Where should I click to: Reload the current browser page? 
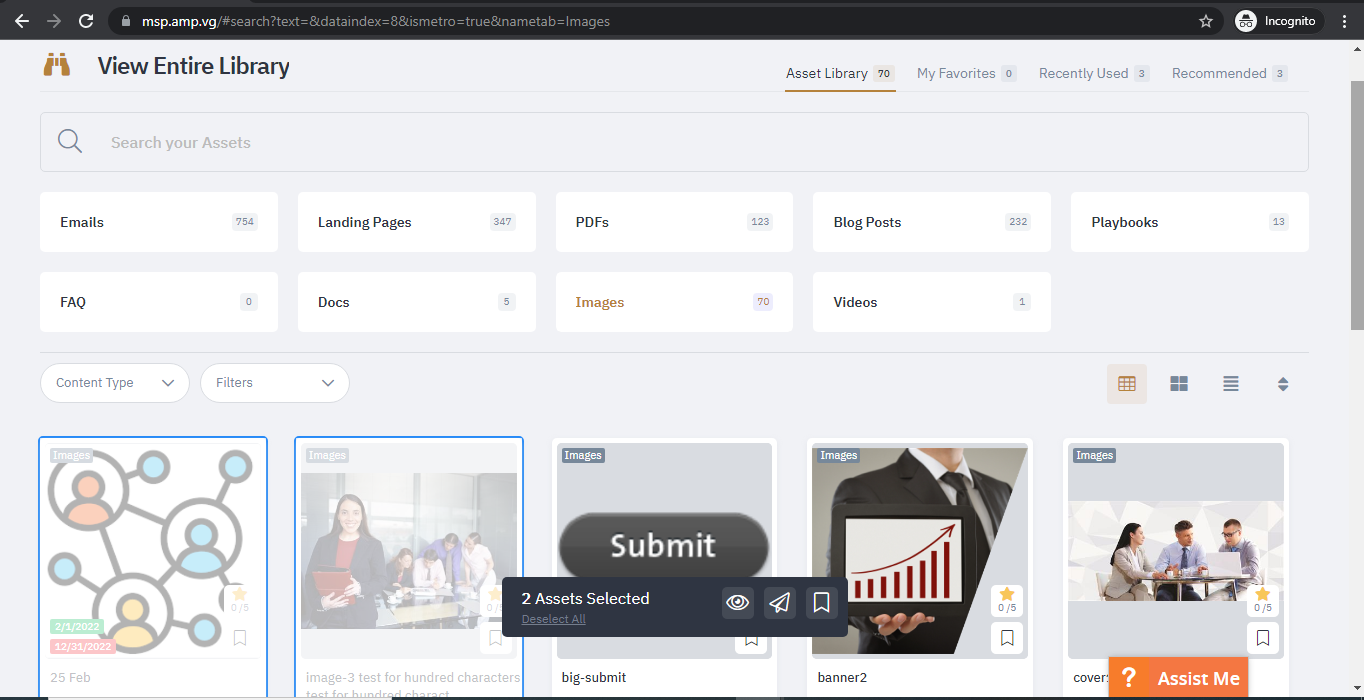(x=86, y=21)
